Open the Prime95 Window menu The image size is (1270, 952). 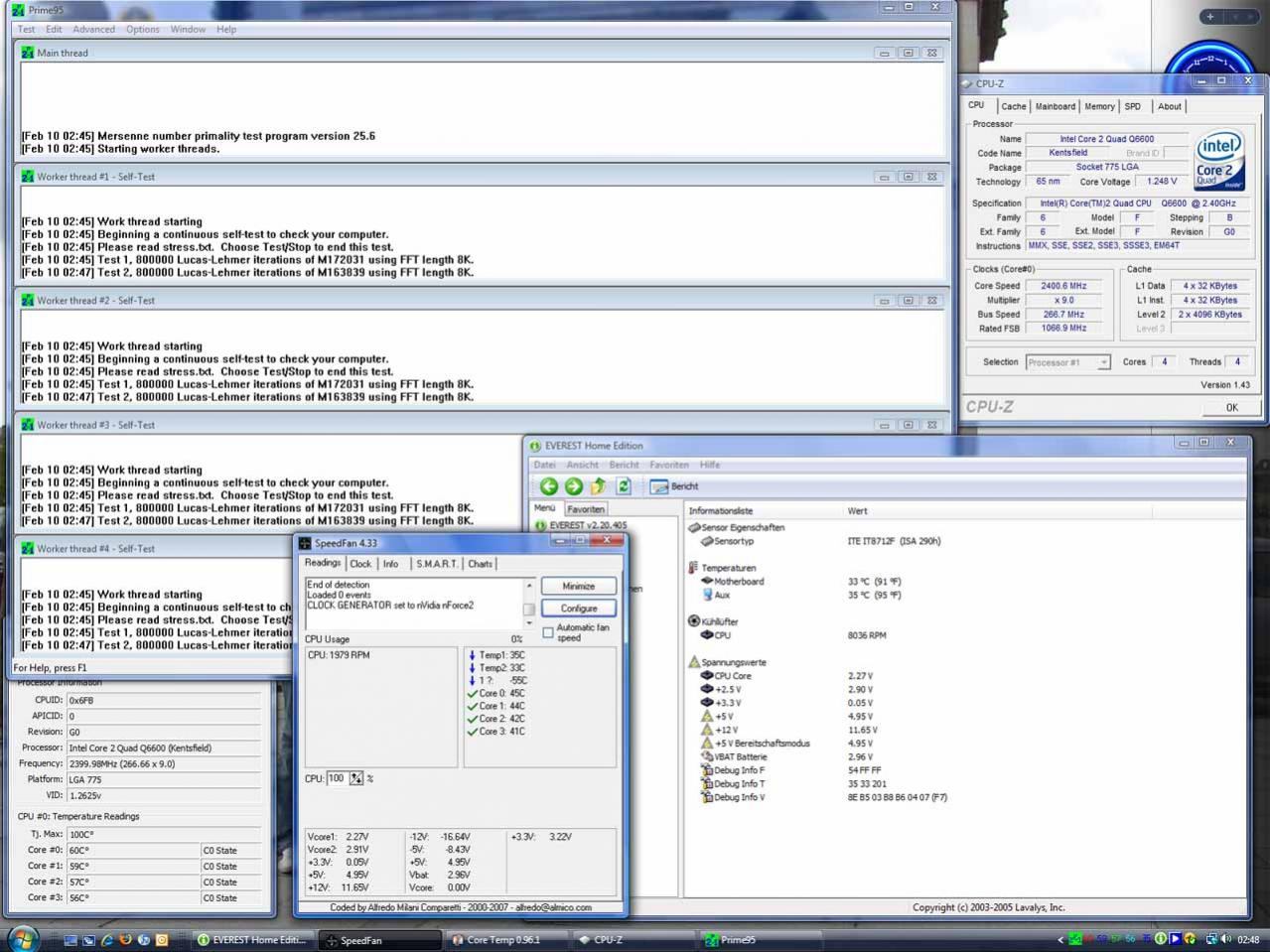click(x=188, y=29)
